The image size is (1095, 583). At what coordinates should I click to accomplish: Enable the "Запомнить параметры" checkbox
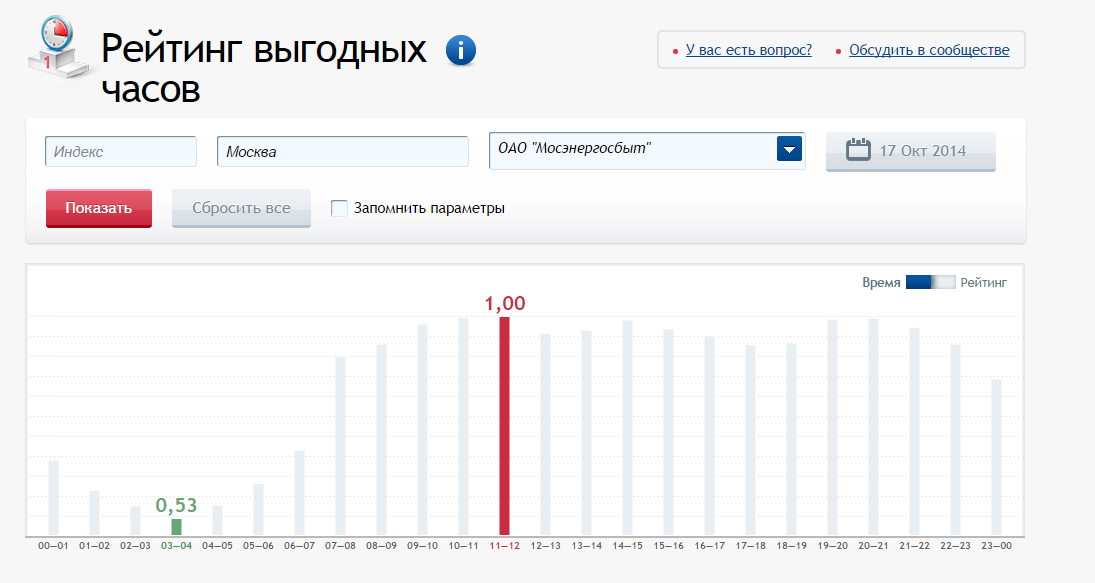(x=340, y=207)
